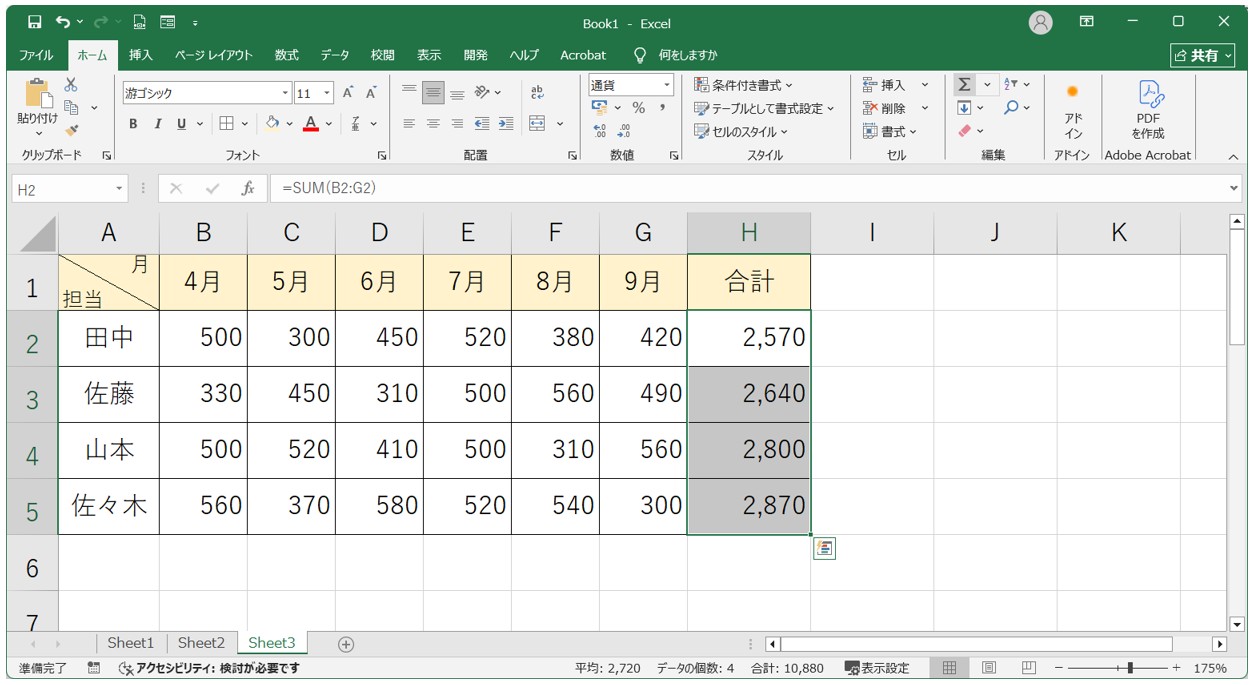Click the wrap text icon
The height and width of the screenshot is (685, 1254).
(x=537, y=93)
